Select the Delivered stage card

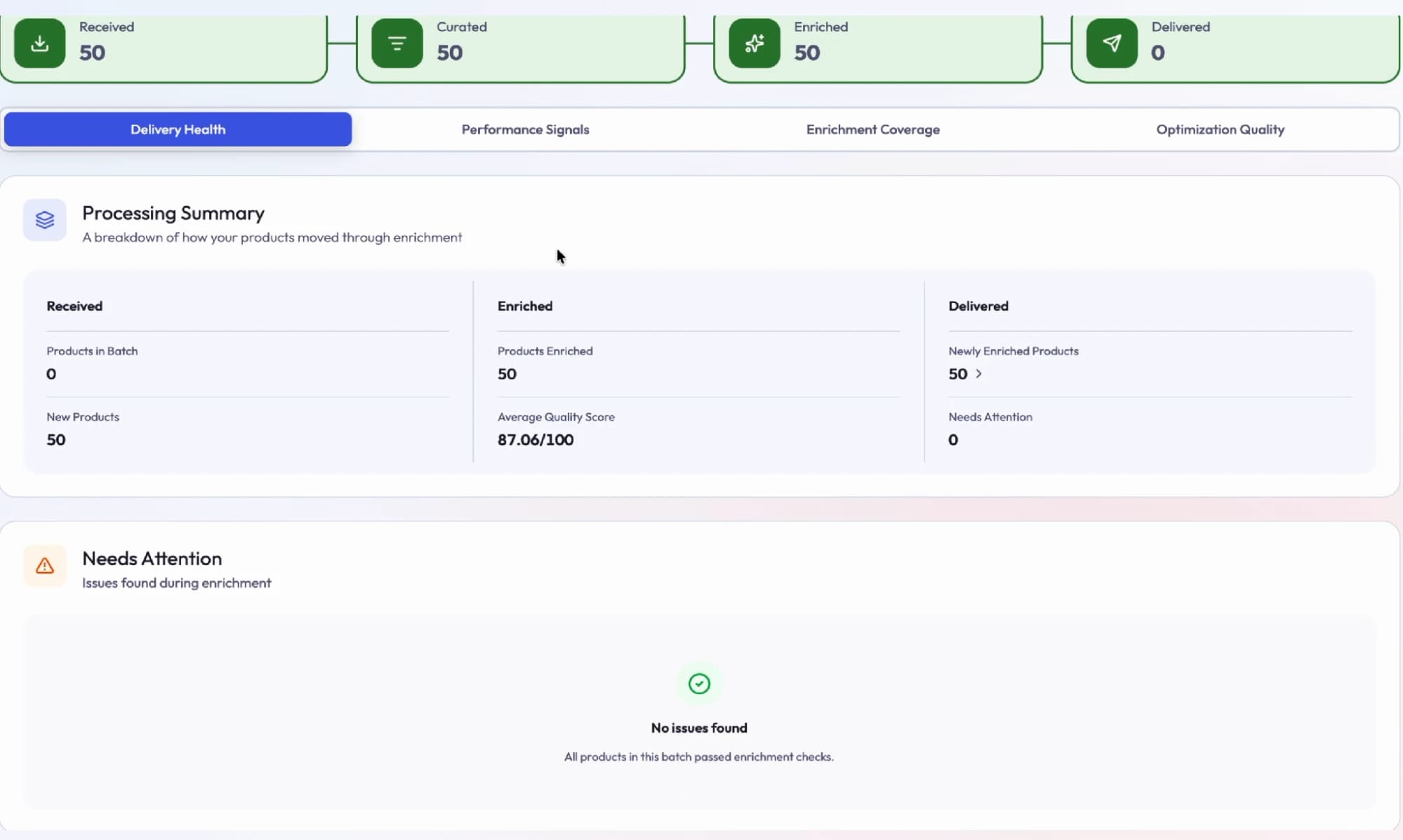tap(1235, 46)
